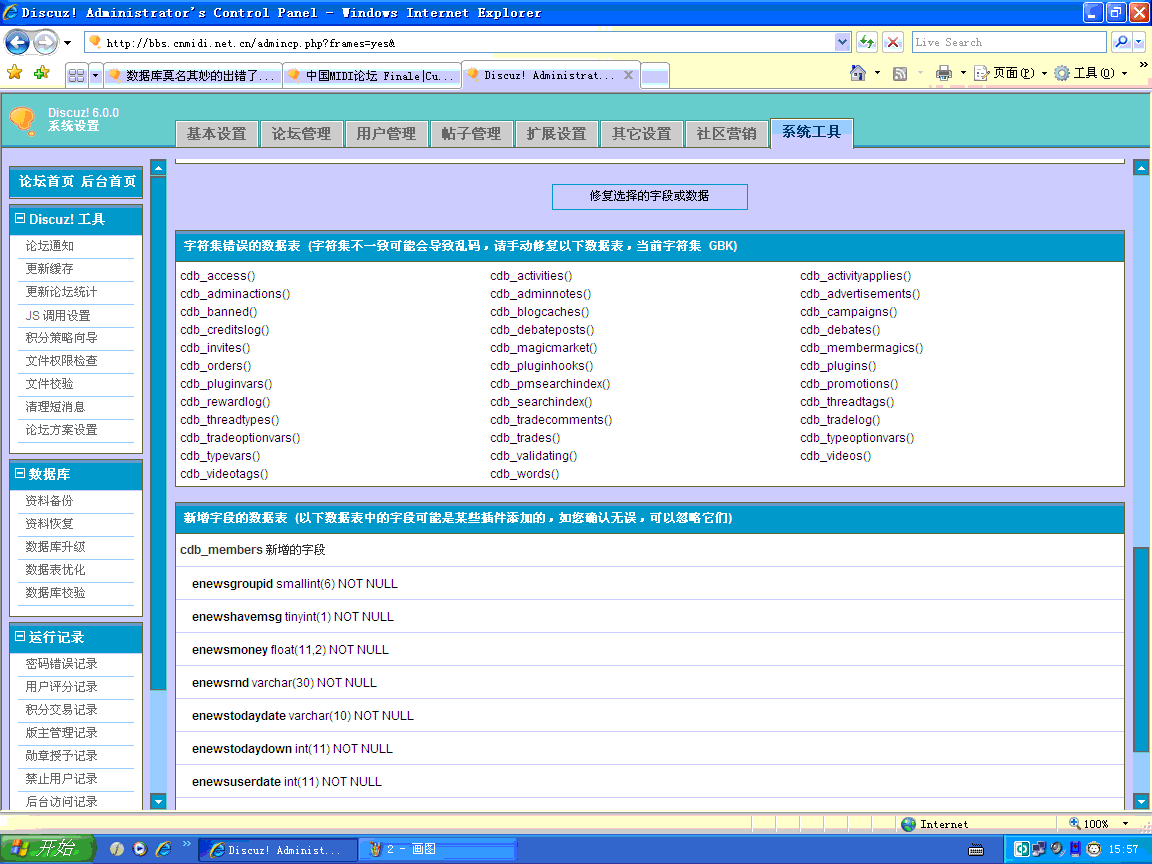The image size is (1152, 864).
Task: Open the 基本设置 admin tab
Action: click(216, 134)
